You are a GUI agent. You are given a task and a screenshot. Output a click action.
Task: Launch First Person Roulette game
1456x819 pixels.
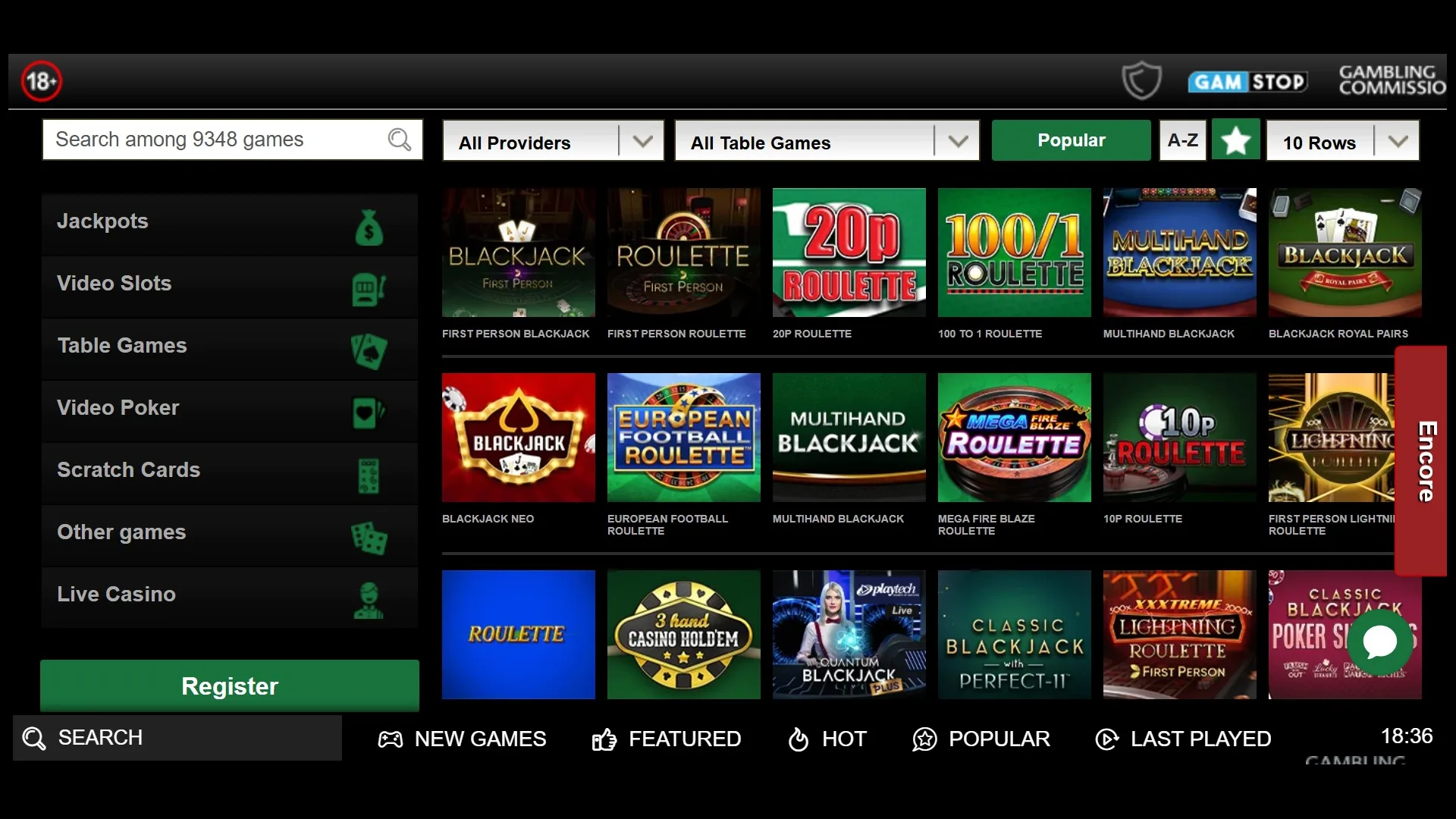684,253
